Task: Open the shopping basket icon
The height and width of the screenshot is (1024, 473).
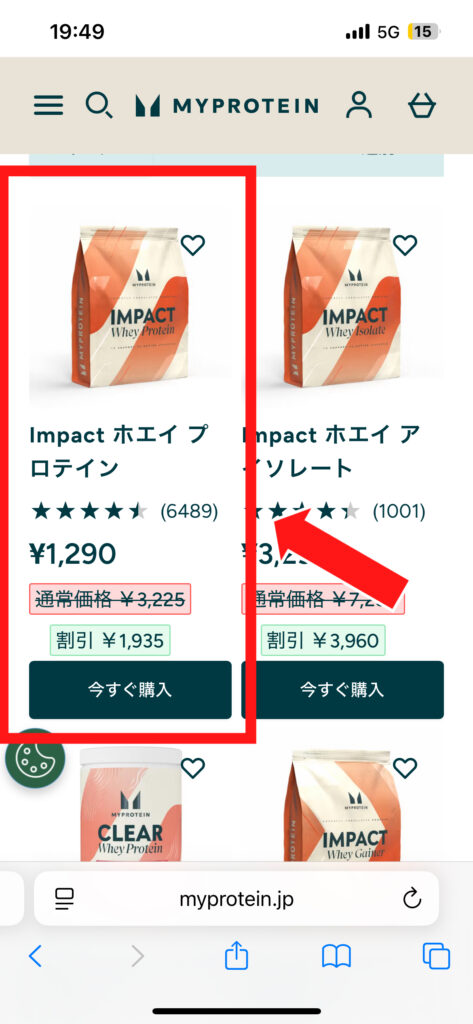Action: 422,105
